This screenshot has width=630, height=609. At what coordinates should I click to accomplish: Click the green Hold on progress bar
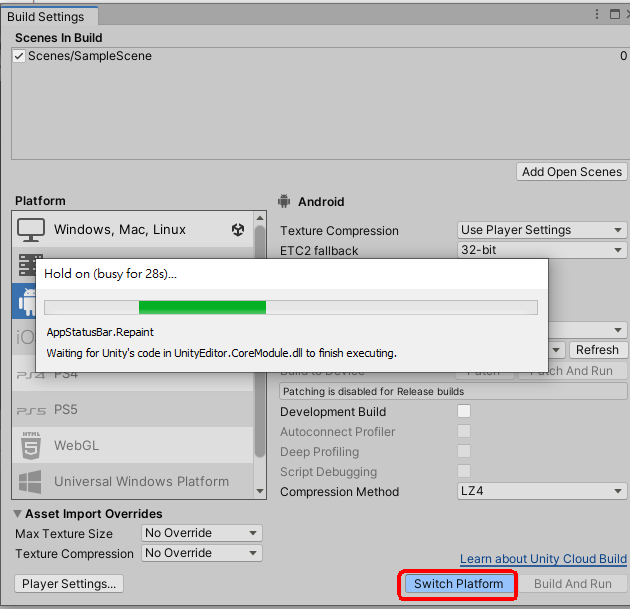[202, 307]
